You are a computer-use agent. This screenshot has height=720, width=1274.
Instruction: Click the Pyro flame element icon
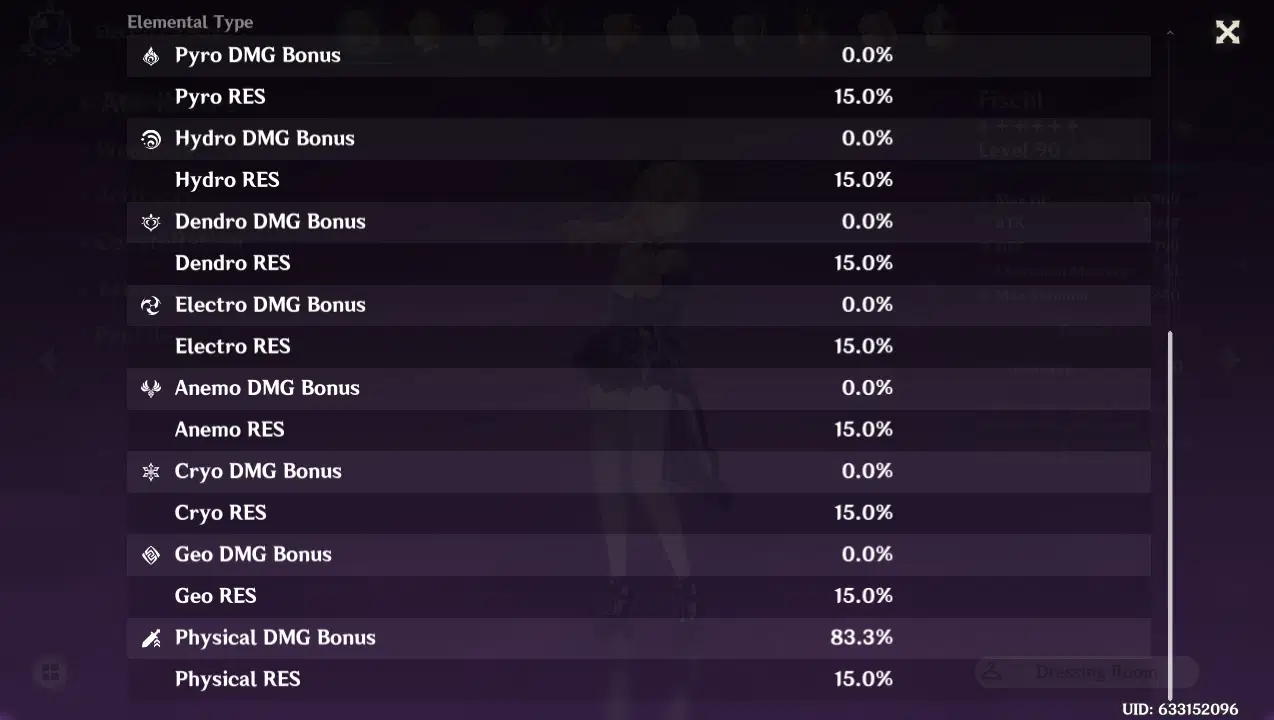pos(150,55)
